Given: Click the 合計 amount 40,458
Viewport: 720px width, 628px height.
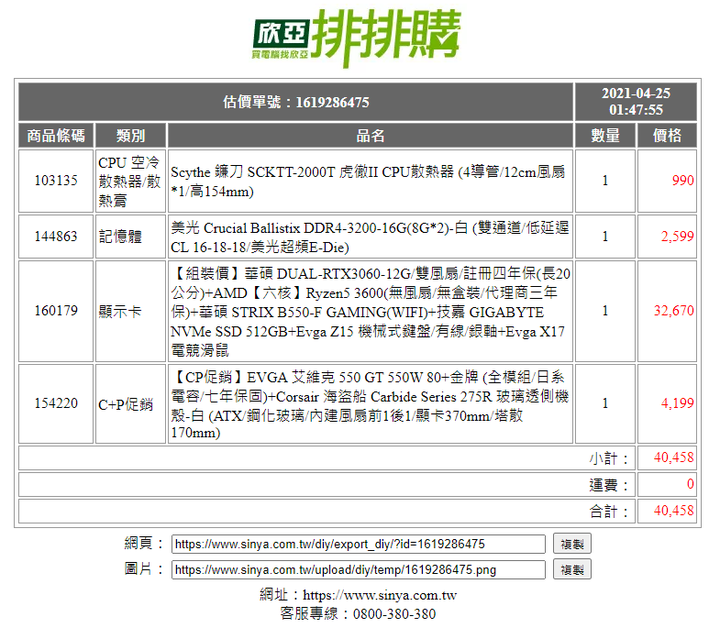Looking at the screenshot, I should (x=674, y=510).
